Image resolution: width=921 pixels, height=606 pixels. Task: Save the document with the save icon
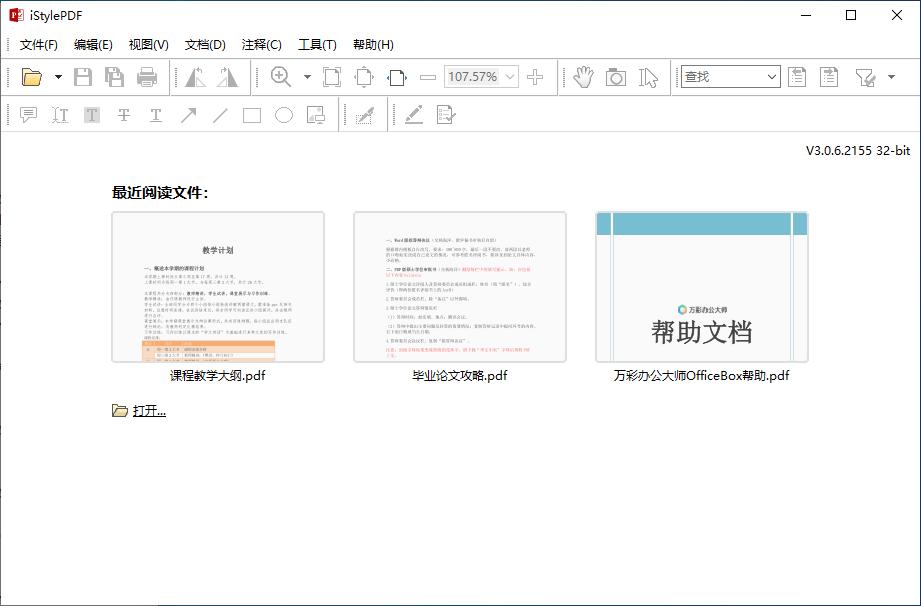pos(84,76)
